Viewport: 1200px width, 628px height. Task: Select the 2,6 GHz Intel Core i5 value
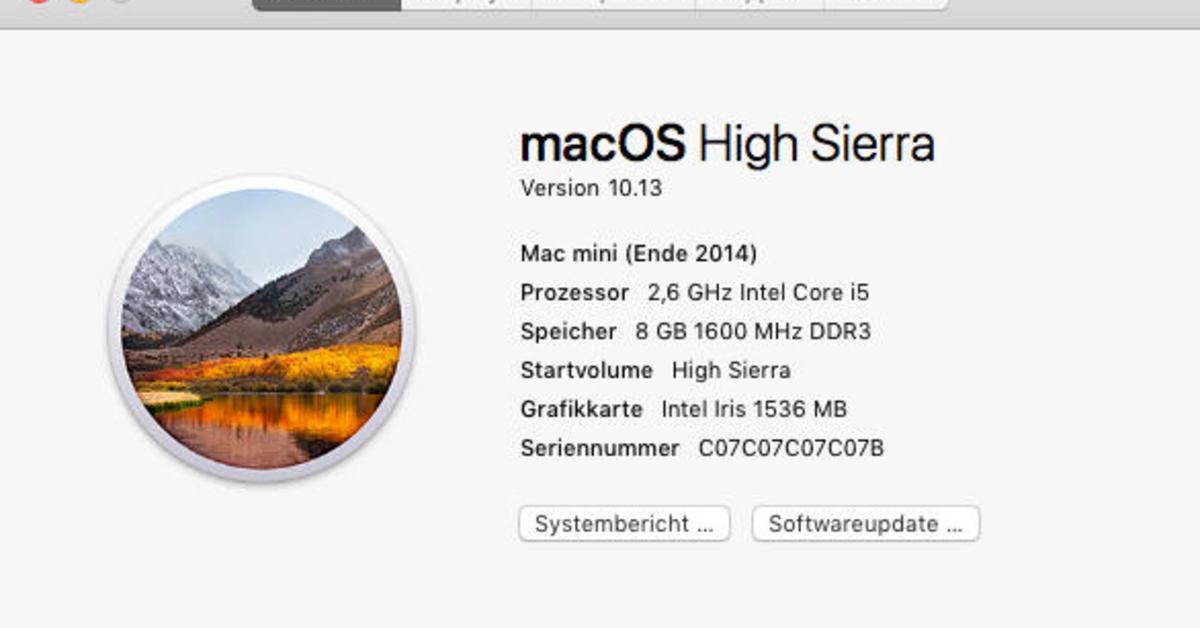(758, 293)
